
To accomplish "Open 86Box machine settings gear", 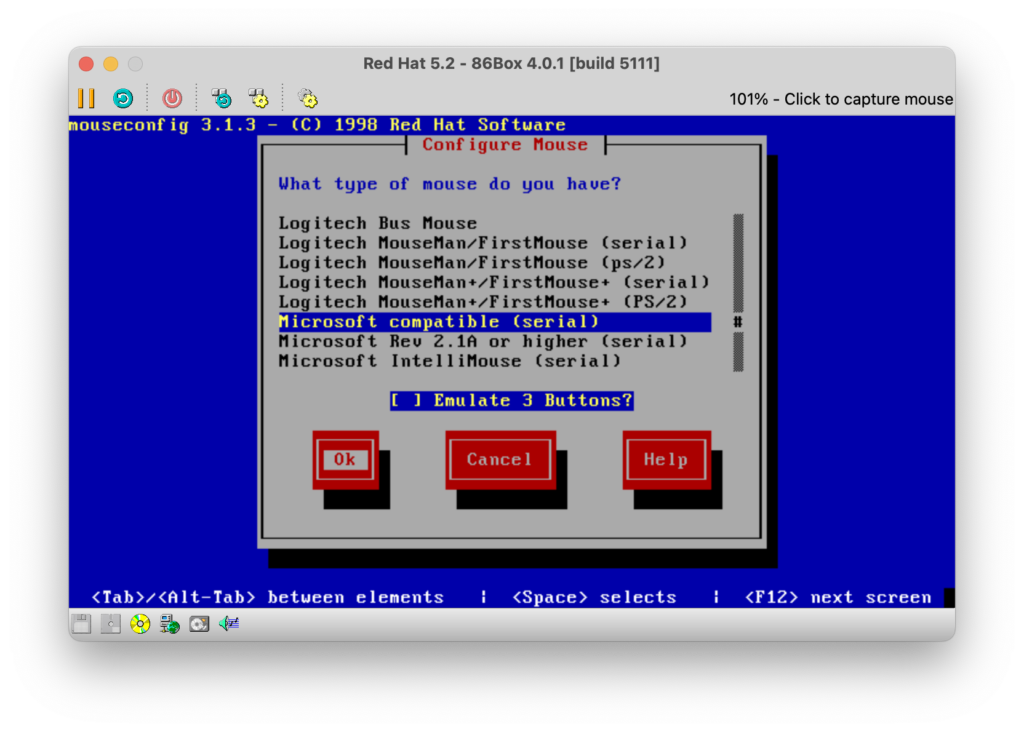I will [x=308, y=99].
